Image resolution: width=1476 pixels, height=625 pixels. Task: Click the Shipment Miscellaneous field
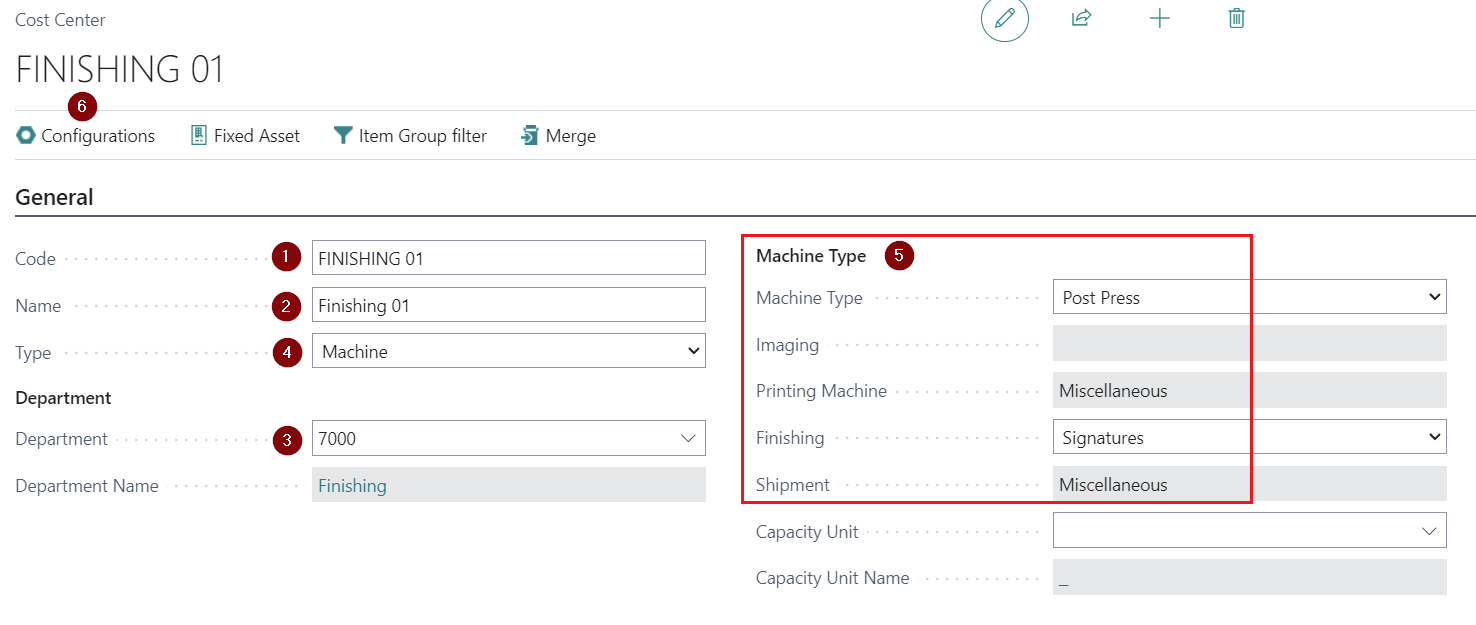click(x=1250, y=484)
